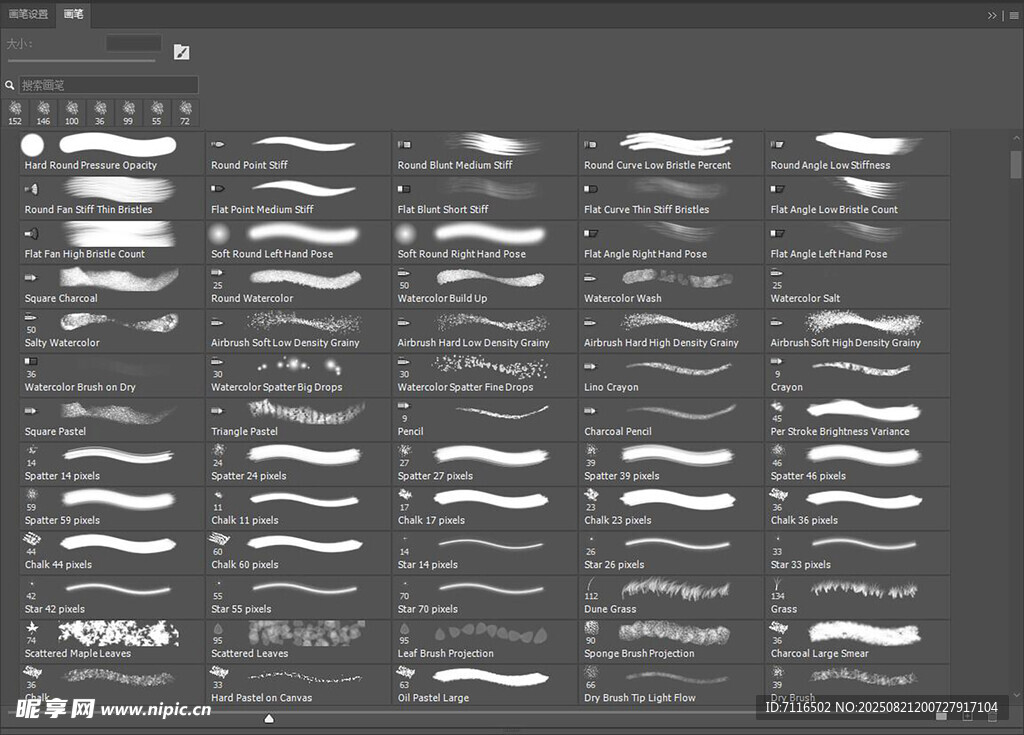This screenshot has width=1024, height=735.
Task: Select the Watercolor Spatter Big Drops brush
Action: (x=298, y=375)
